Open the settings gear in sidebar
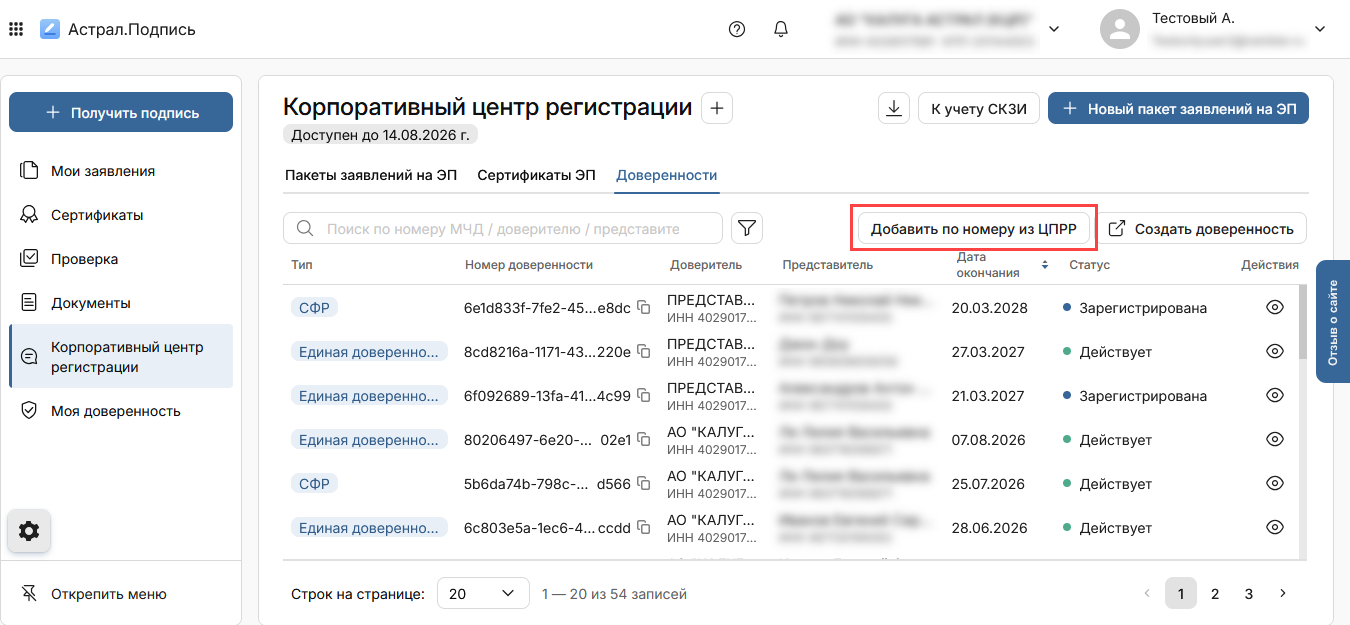The height and width of the screenshot is (625, 1350). point(29,531)
